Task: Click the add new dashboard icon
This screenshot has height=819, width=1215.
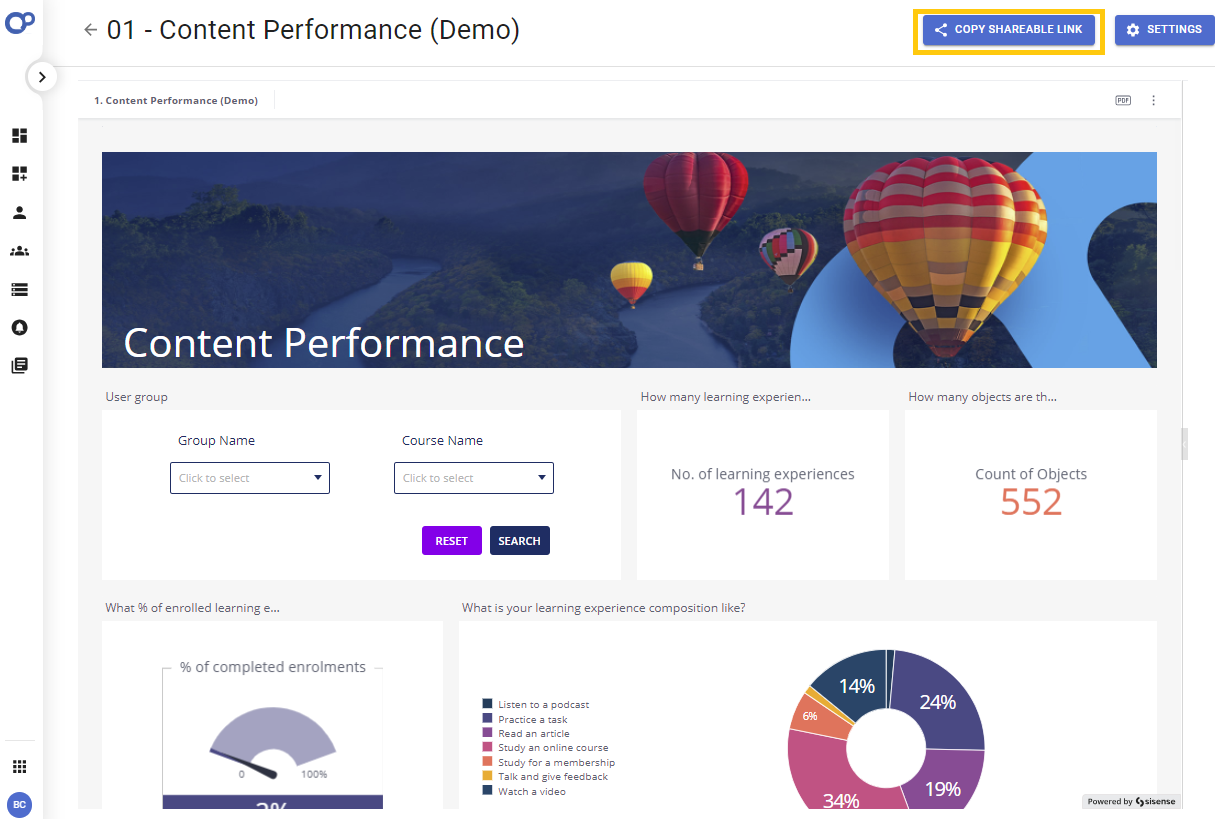Action: coord(20,173)
